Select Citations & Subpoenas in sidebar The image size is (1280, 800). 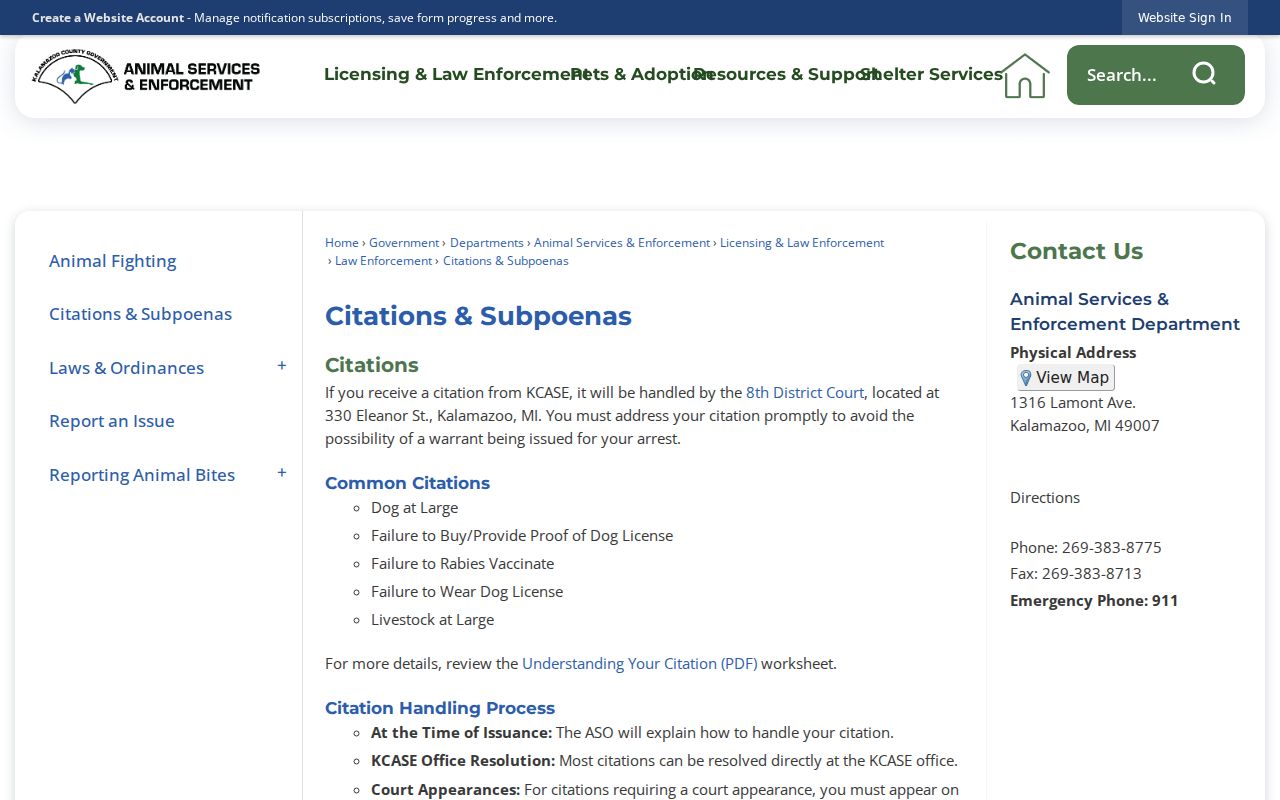140,314
